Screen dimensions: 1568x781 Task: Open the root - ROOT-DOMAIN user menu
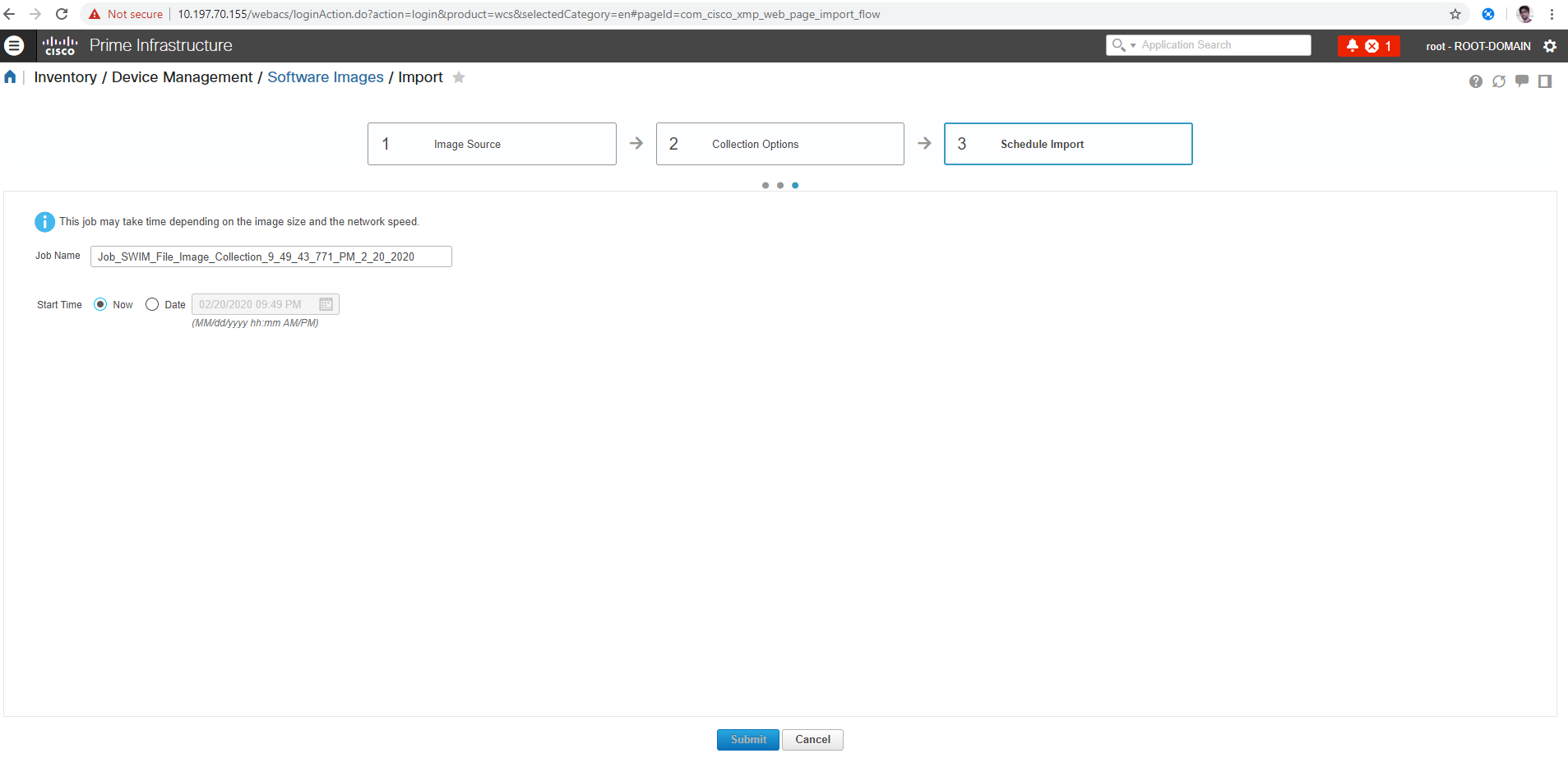1478,46
